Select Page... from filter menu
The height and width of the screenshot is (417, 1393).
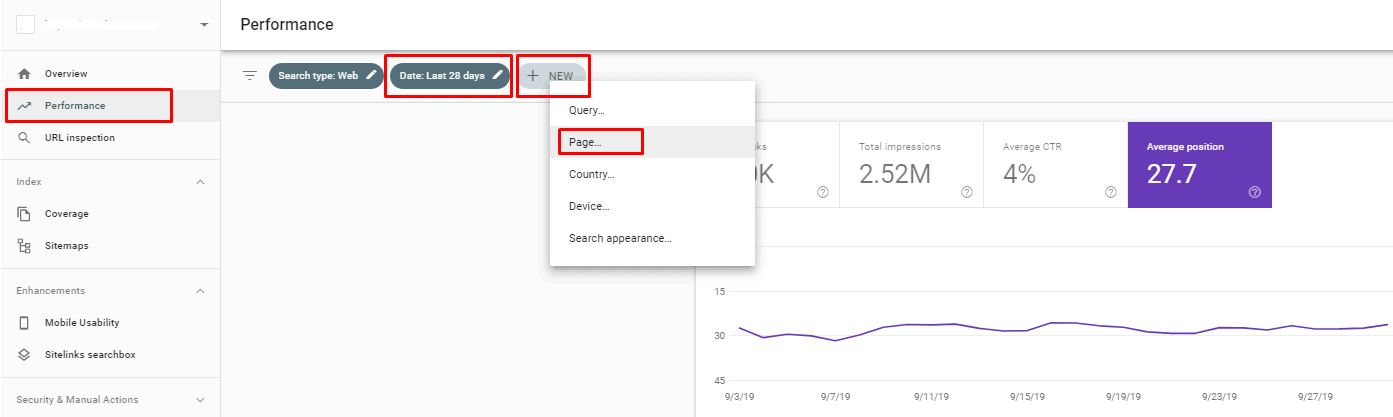pyautogui.click(x=652, y=142)
